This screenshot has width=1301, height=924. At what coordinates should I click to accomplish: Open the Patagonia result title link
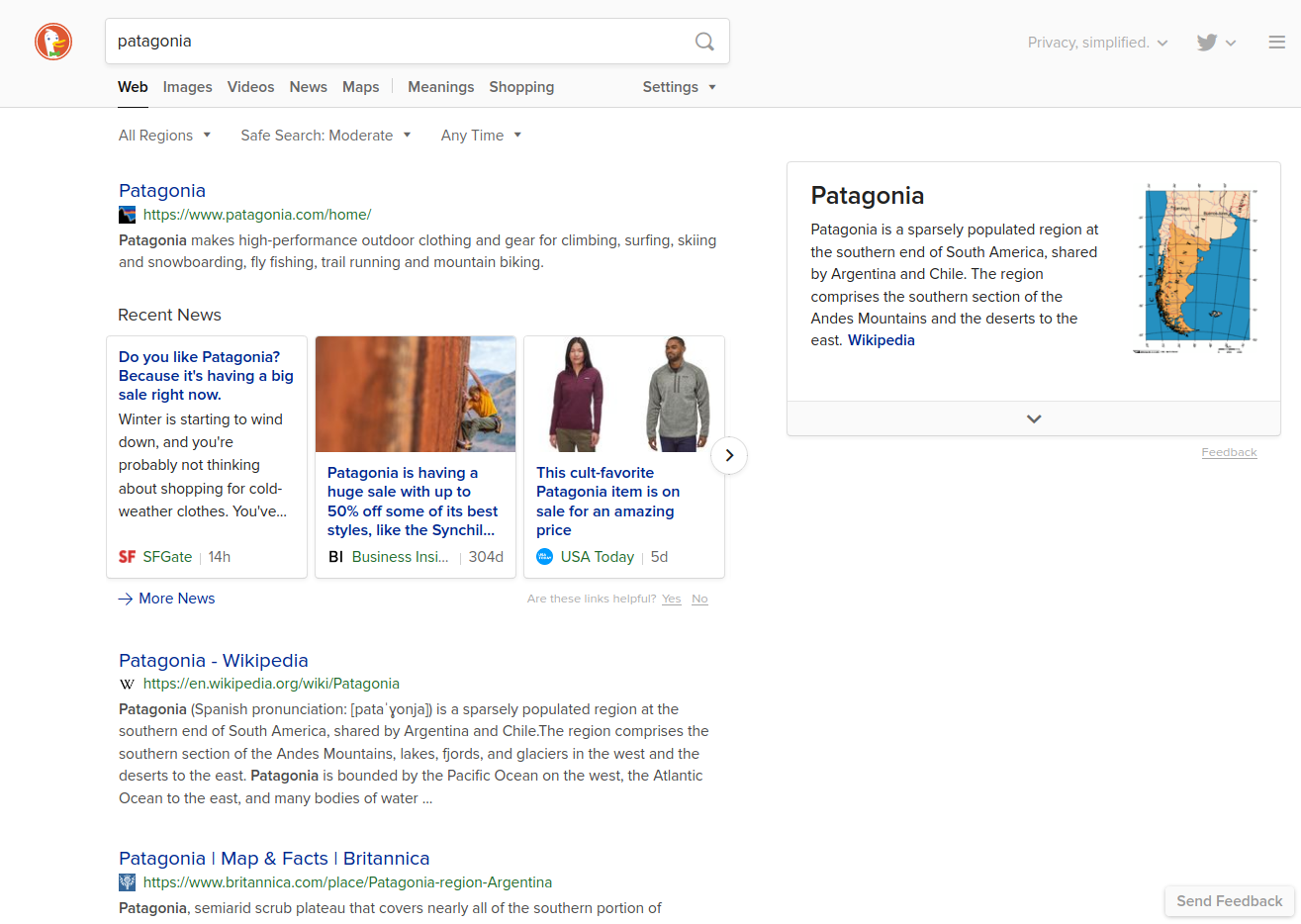click(162, 191)
